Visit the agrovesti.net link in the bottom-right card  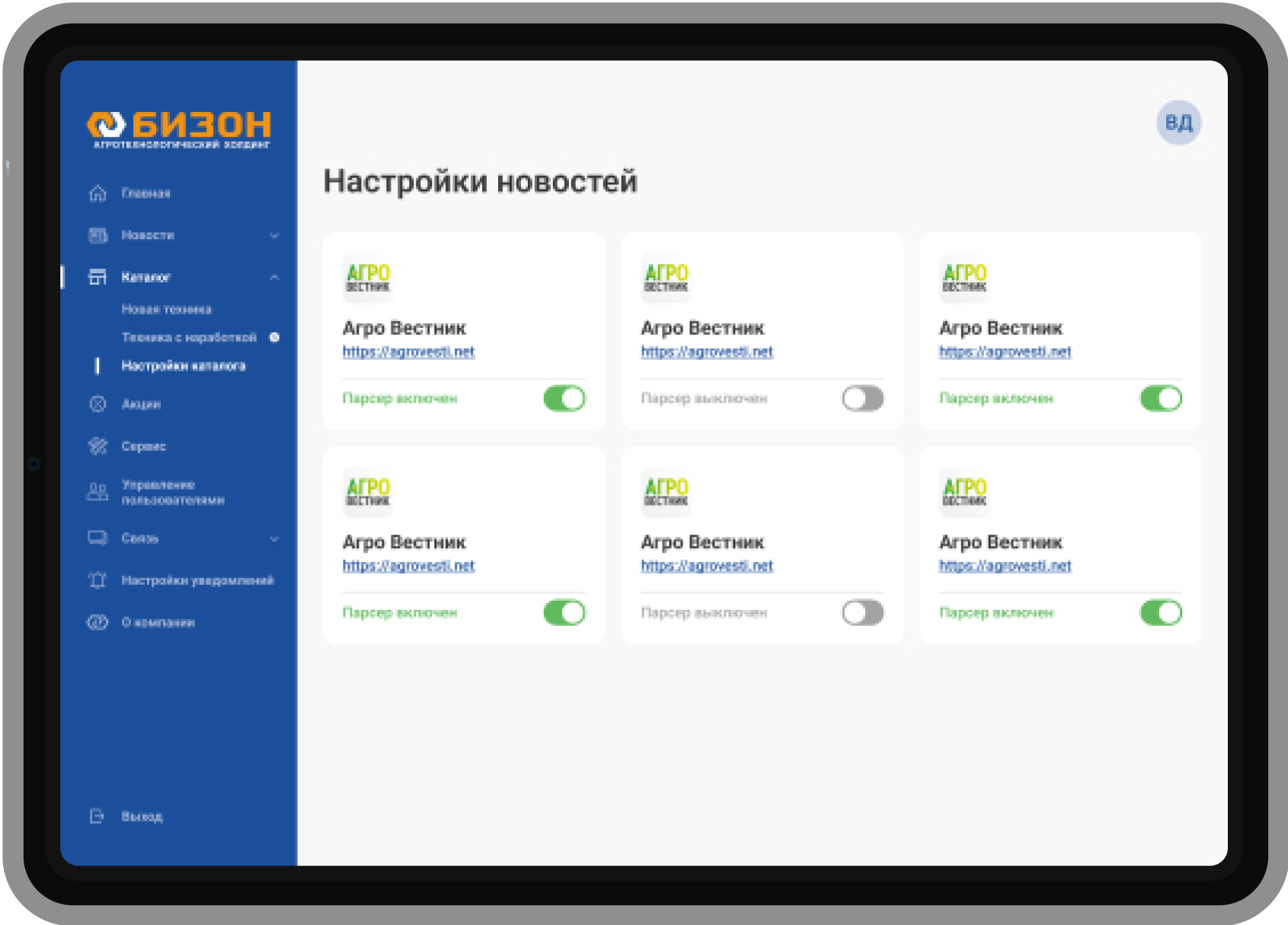pyautogui.click(x=1005, y=566)
